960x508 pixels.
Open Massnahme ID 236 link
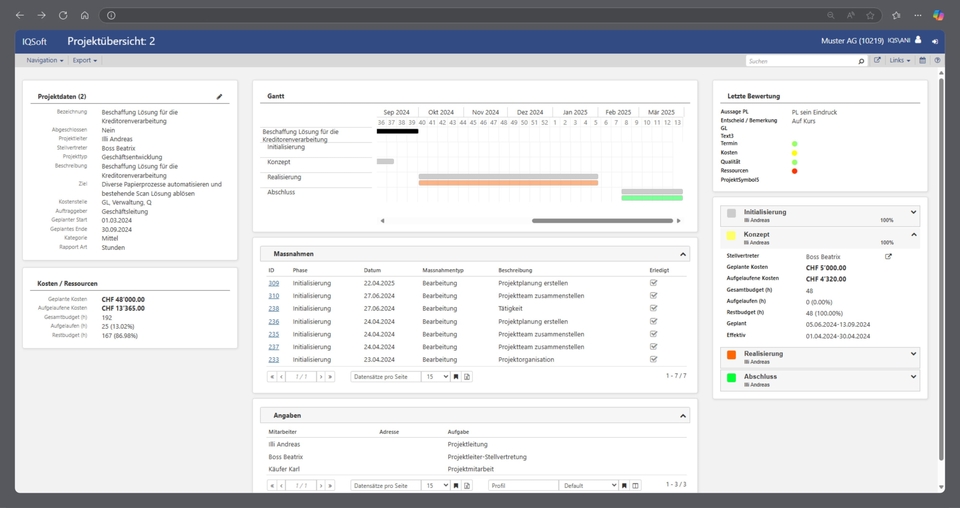(273, 322)
